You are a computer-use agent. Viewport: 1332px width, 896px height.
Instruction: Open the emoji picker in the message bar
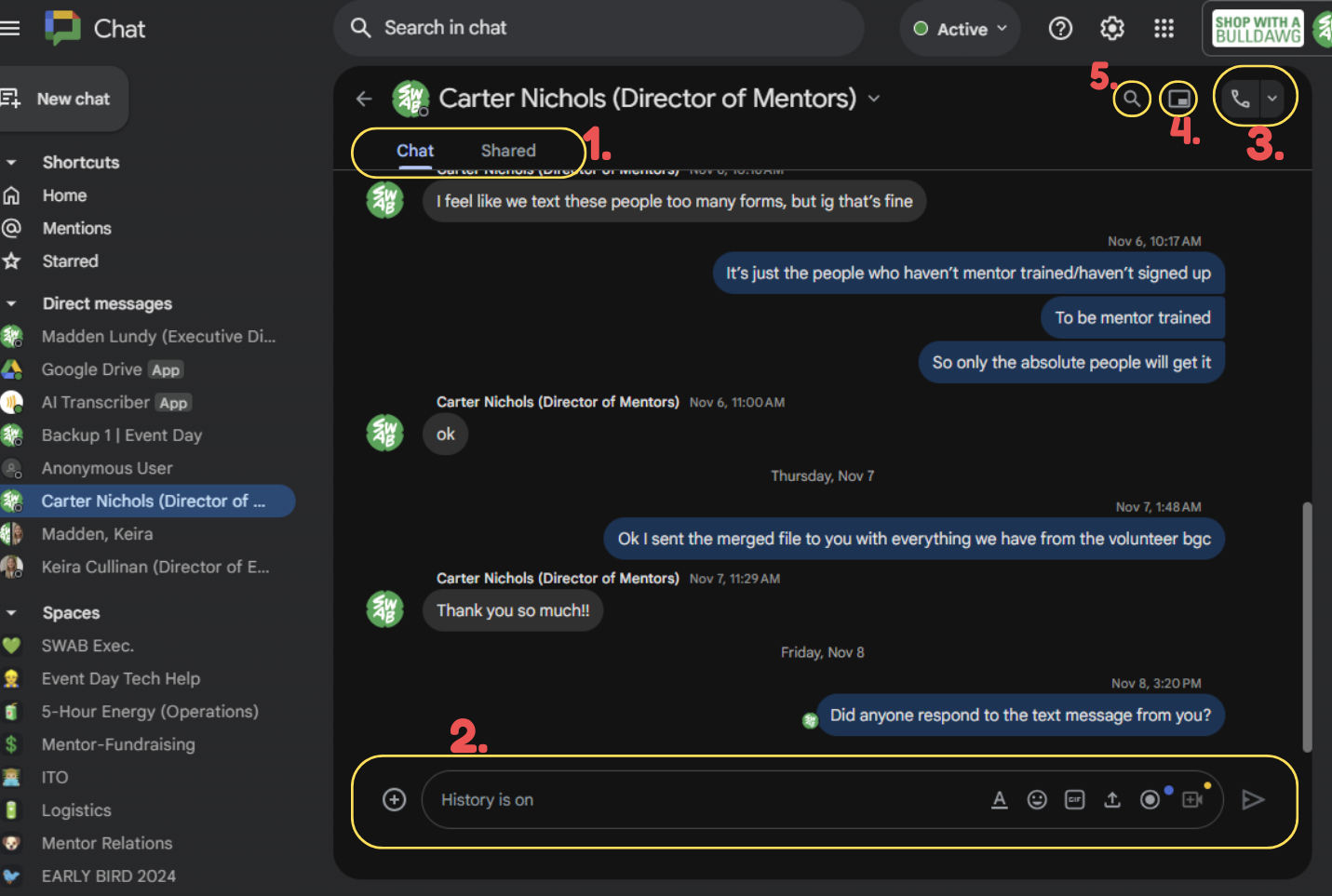(x=1037, y=799)
